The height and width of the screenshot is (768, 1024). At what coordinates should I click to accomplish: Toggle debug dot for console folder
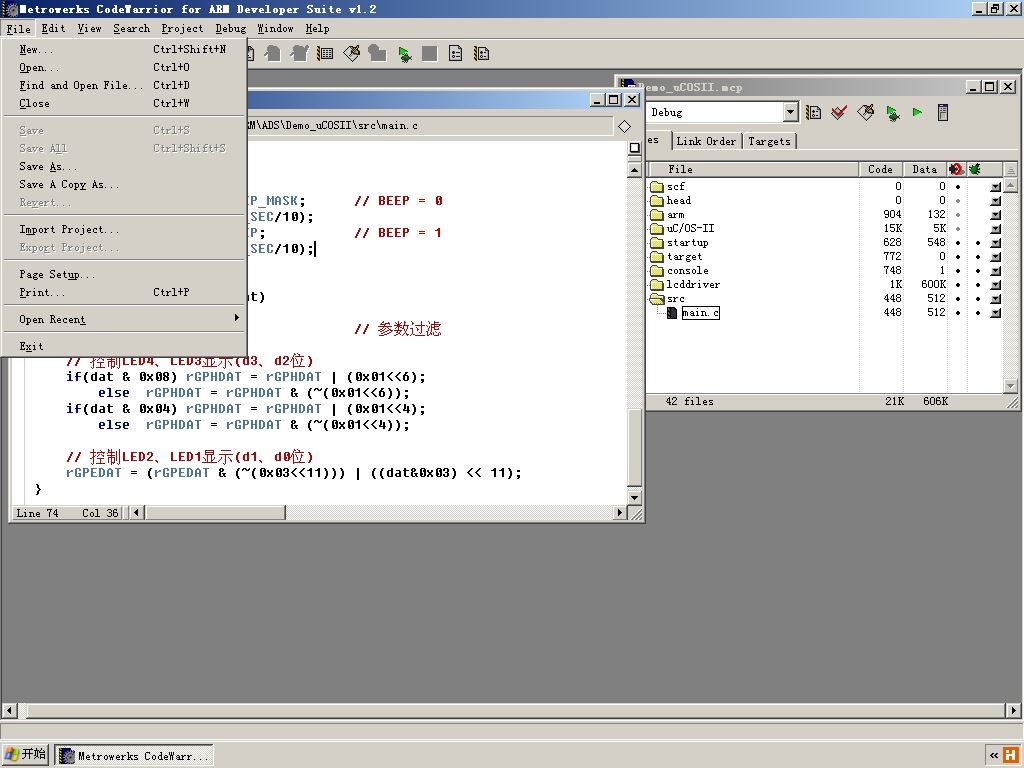[x=978, y=270]
